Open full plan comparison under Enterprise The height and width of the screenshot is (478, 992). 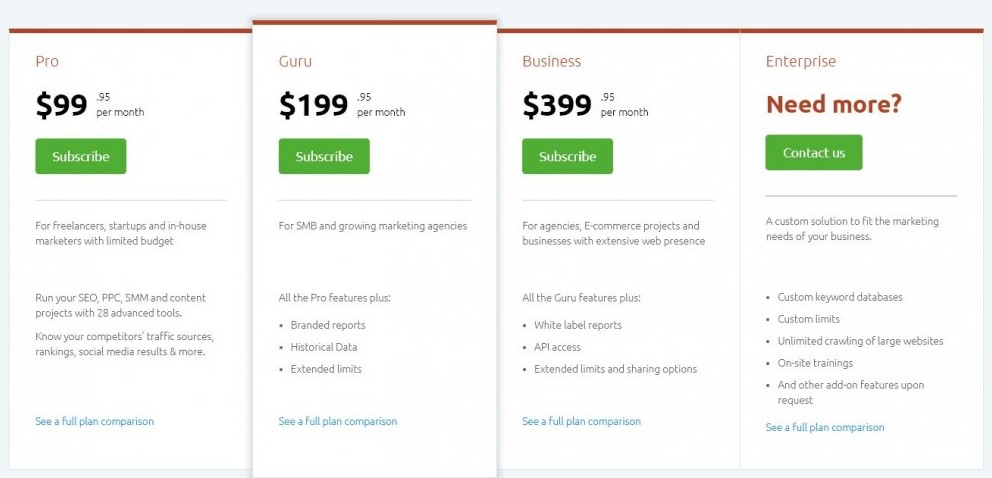click(825, 427)
